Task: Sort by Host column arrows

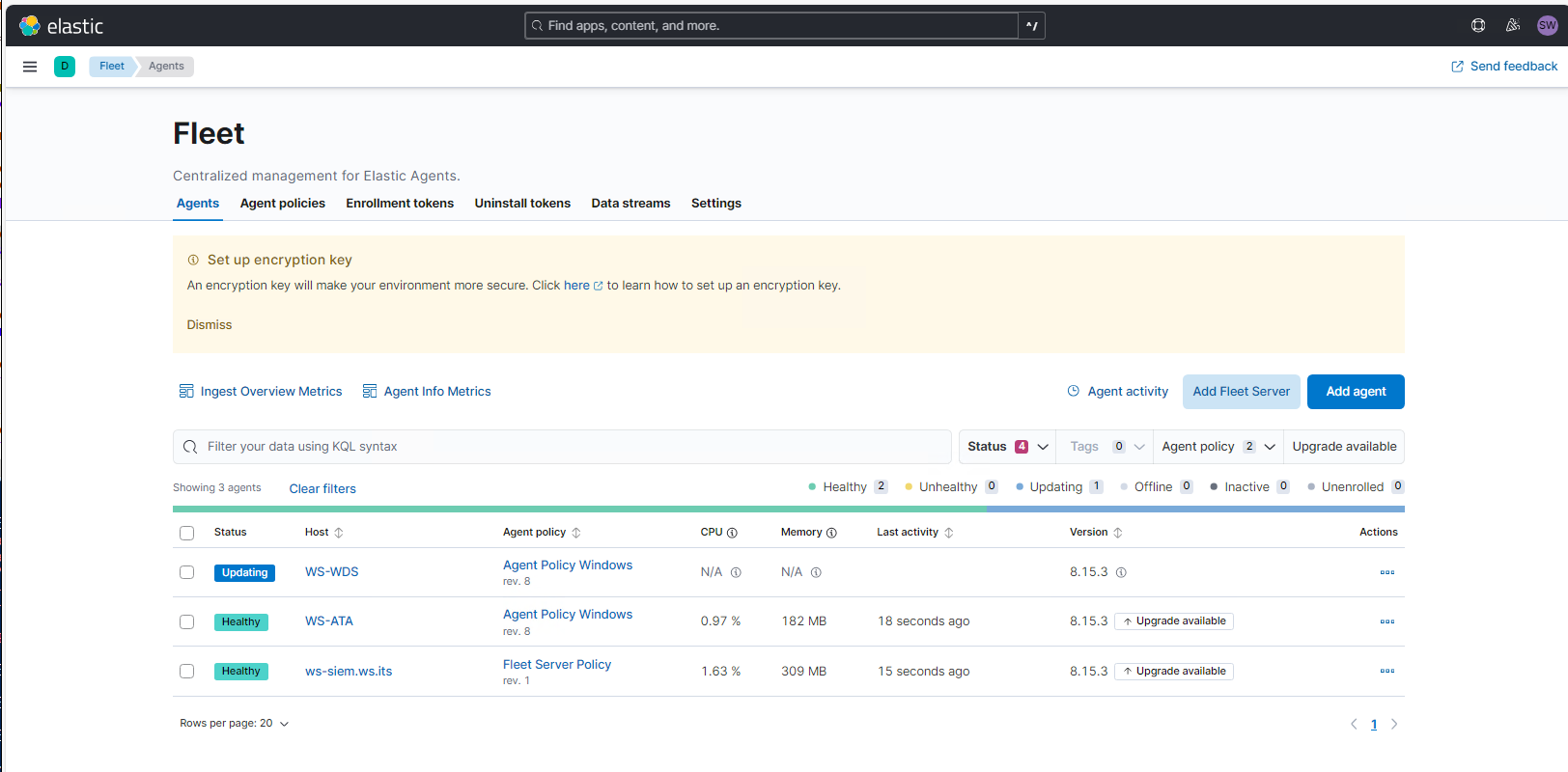Action: pyautogui.click(x=339, y=533)
